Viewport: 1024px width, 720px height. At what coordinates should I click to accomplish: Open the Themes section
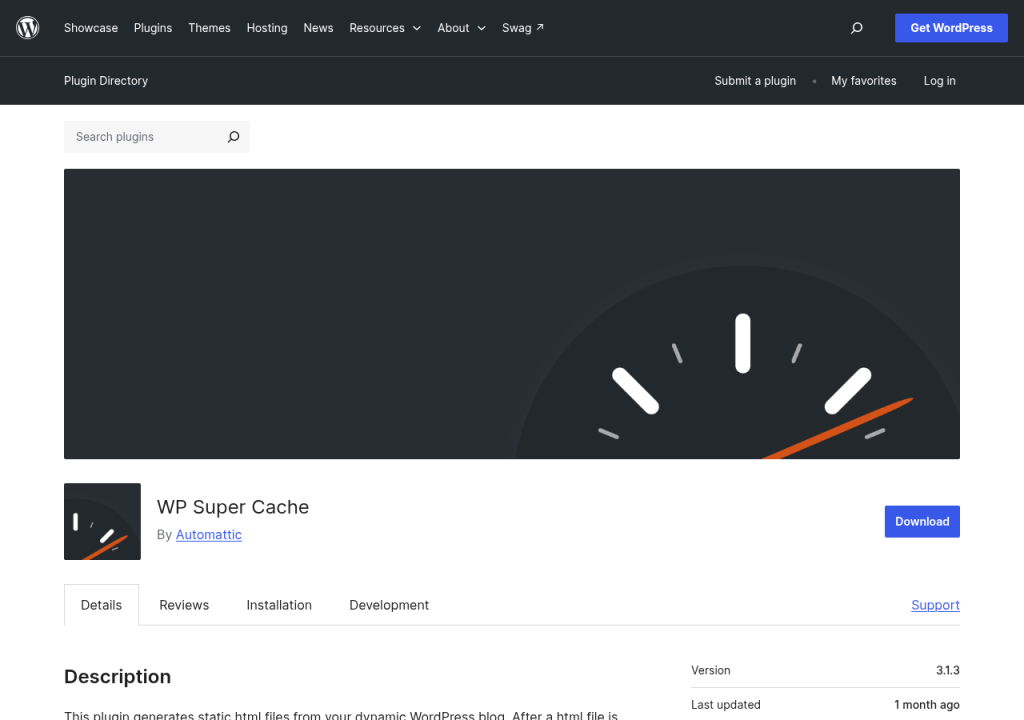pyautogui.click(x=209, y=27)
